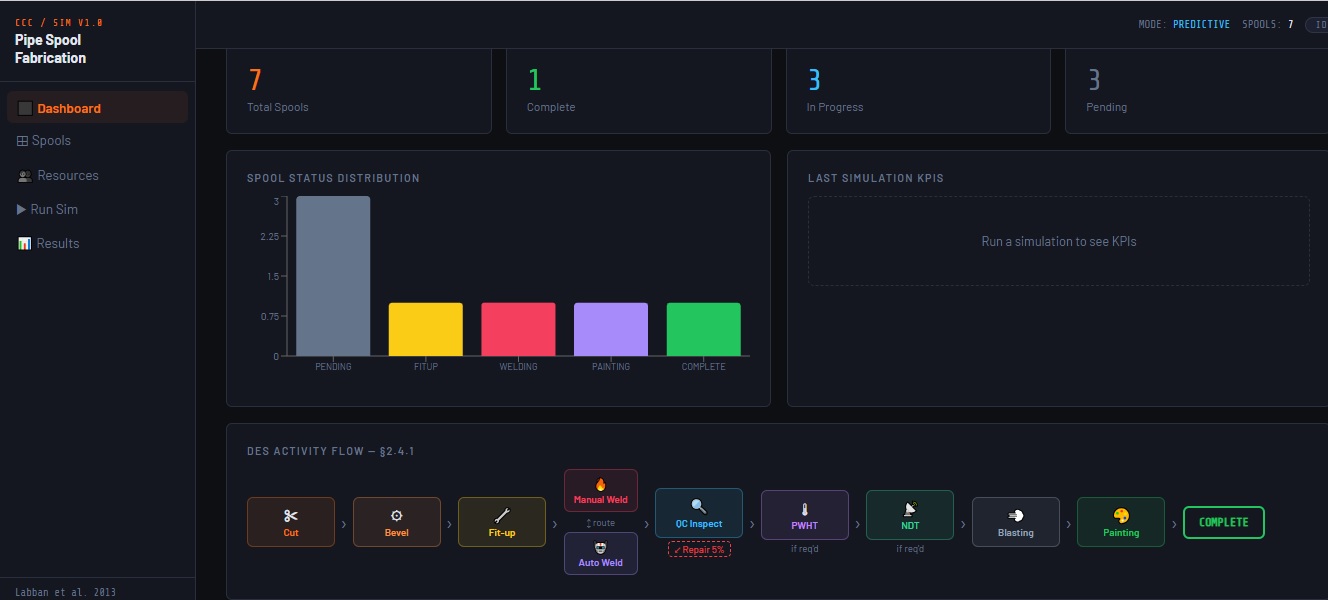
Task: Click the palette icon on Painting step
Action: [x=1121, y=516]
